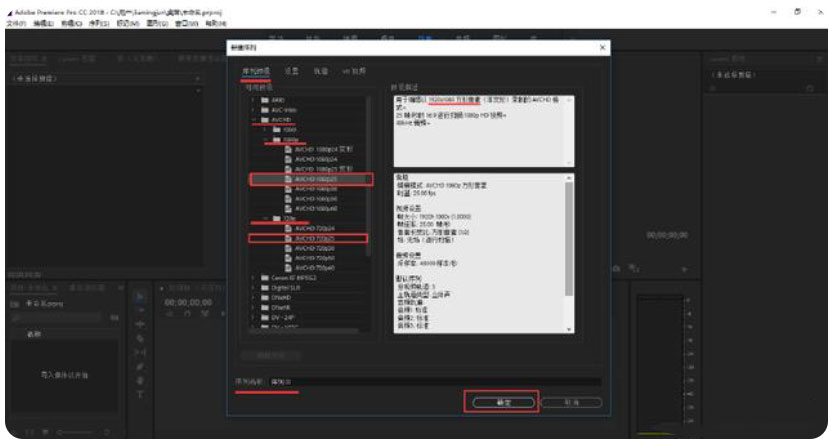Choose the AVCHD 720p25 preset
Viewport: 833px width, 444px height.
[x=312, y=238]
